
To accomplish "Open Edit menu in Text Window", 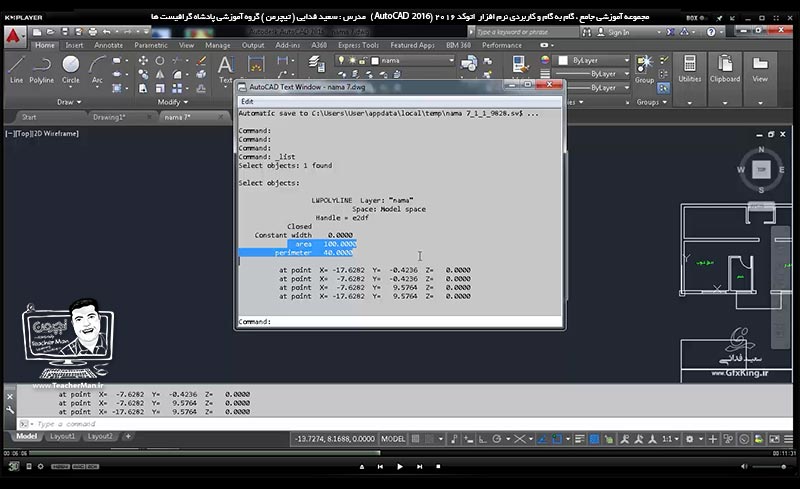I will (x=247, y=102).
